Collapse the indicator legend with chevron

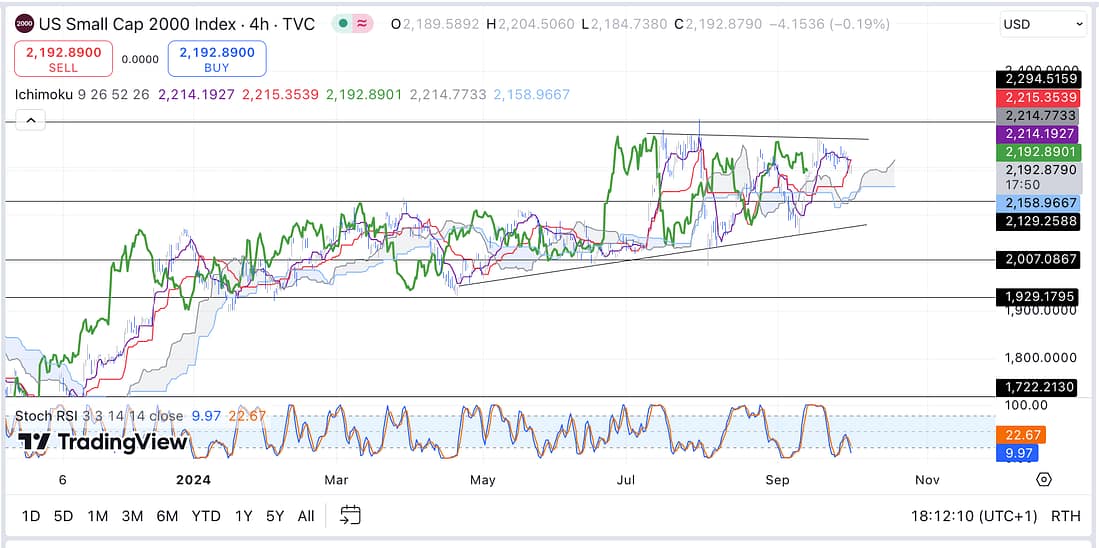click(x=30, y=121)
